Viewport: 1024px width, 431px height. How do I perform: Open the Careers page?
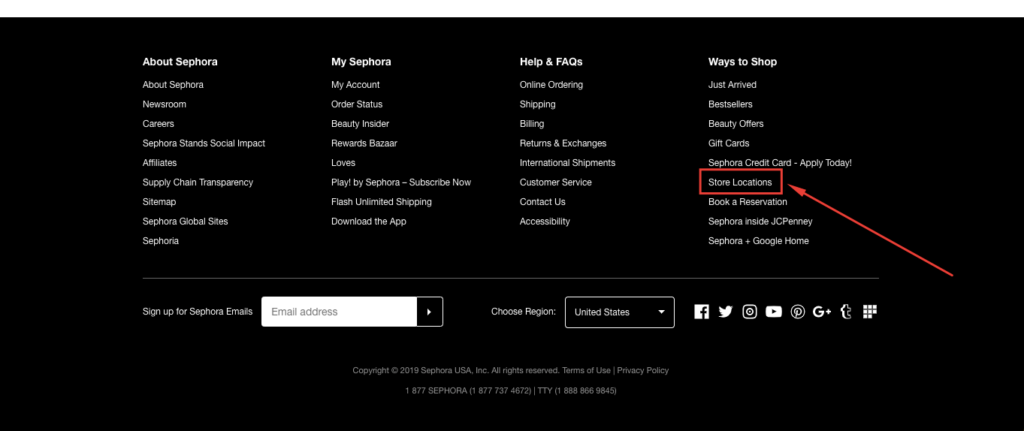click(x=159, y=124)
